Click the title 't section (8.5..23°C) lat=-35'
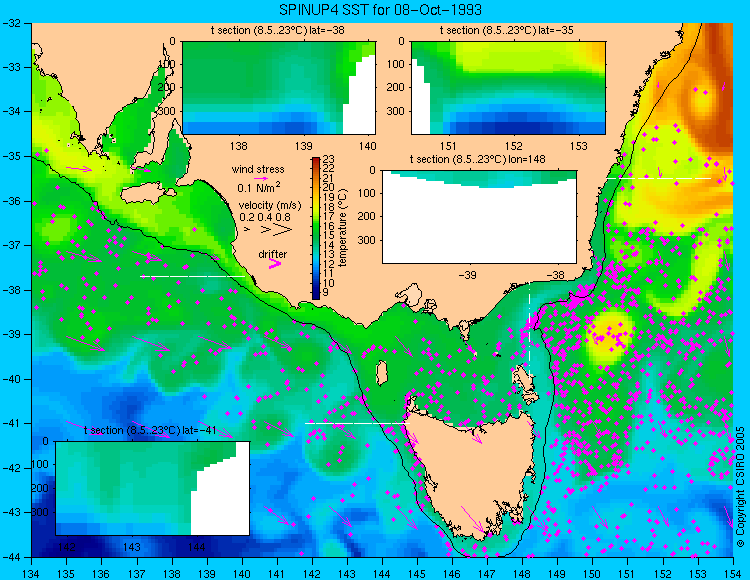 (x=507, y=31)
